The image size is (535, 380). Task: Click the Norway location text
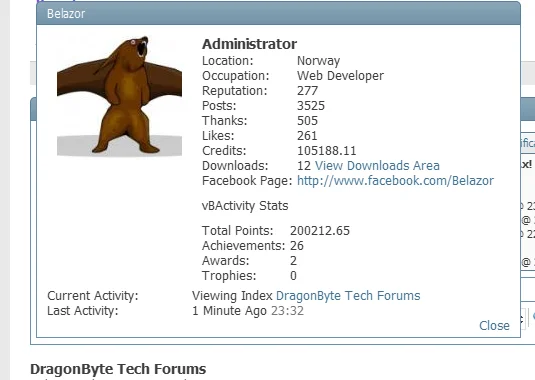coord(319,61)
